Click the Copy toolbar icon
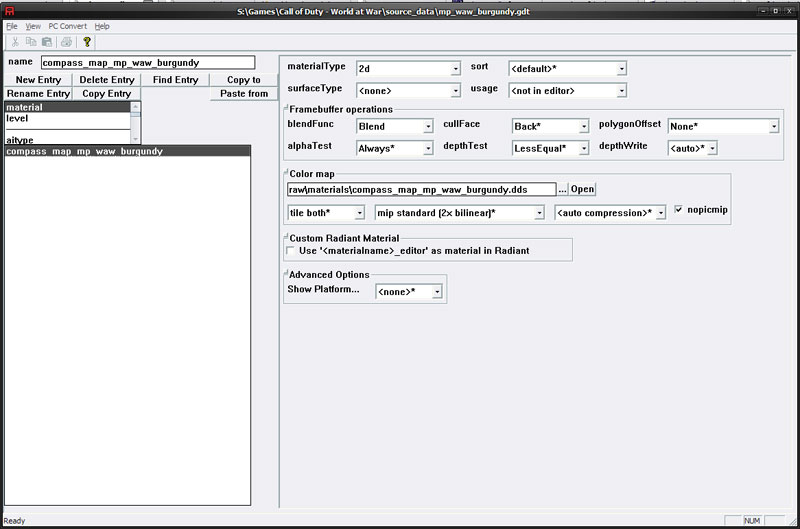 [31, 42]
